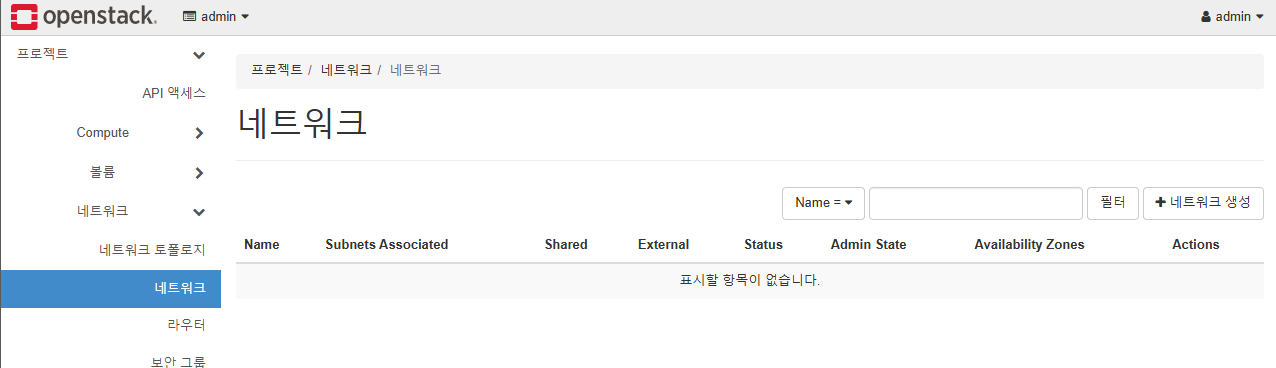This screenshot has width=1276, height=368.
Task: Open the Name = filter dropdown
Action: click(823, 202)
